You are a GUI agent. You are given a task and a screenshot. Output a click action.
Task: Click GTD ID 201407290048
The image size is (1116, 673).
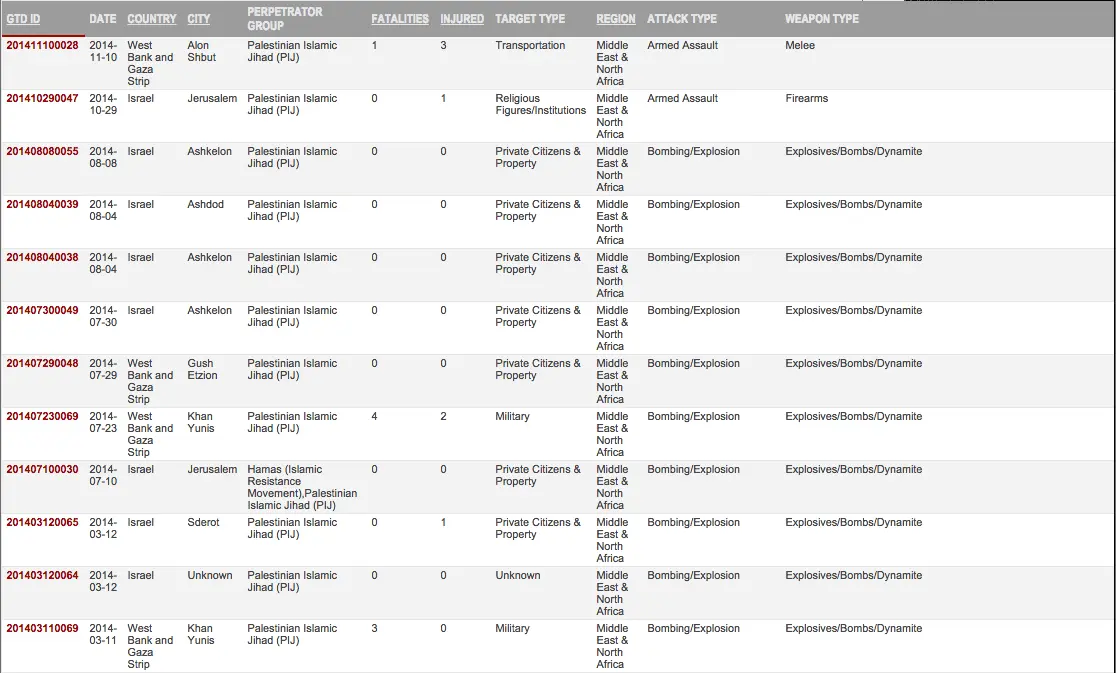tap(42, 364)
